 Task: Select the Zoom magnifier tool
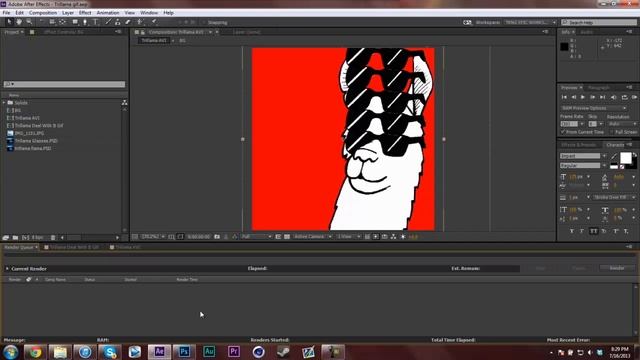29,22
